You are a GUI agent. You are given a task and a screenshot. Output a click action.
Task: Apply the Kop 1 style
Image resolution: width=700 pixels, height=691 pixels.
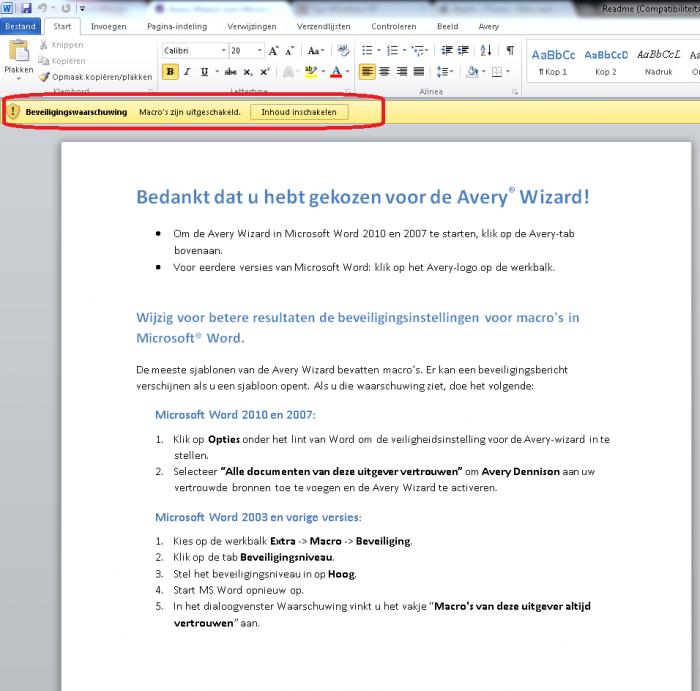point(552,60)
